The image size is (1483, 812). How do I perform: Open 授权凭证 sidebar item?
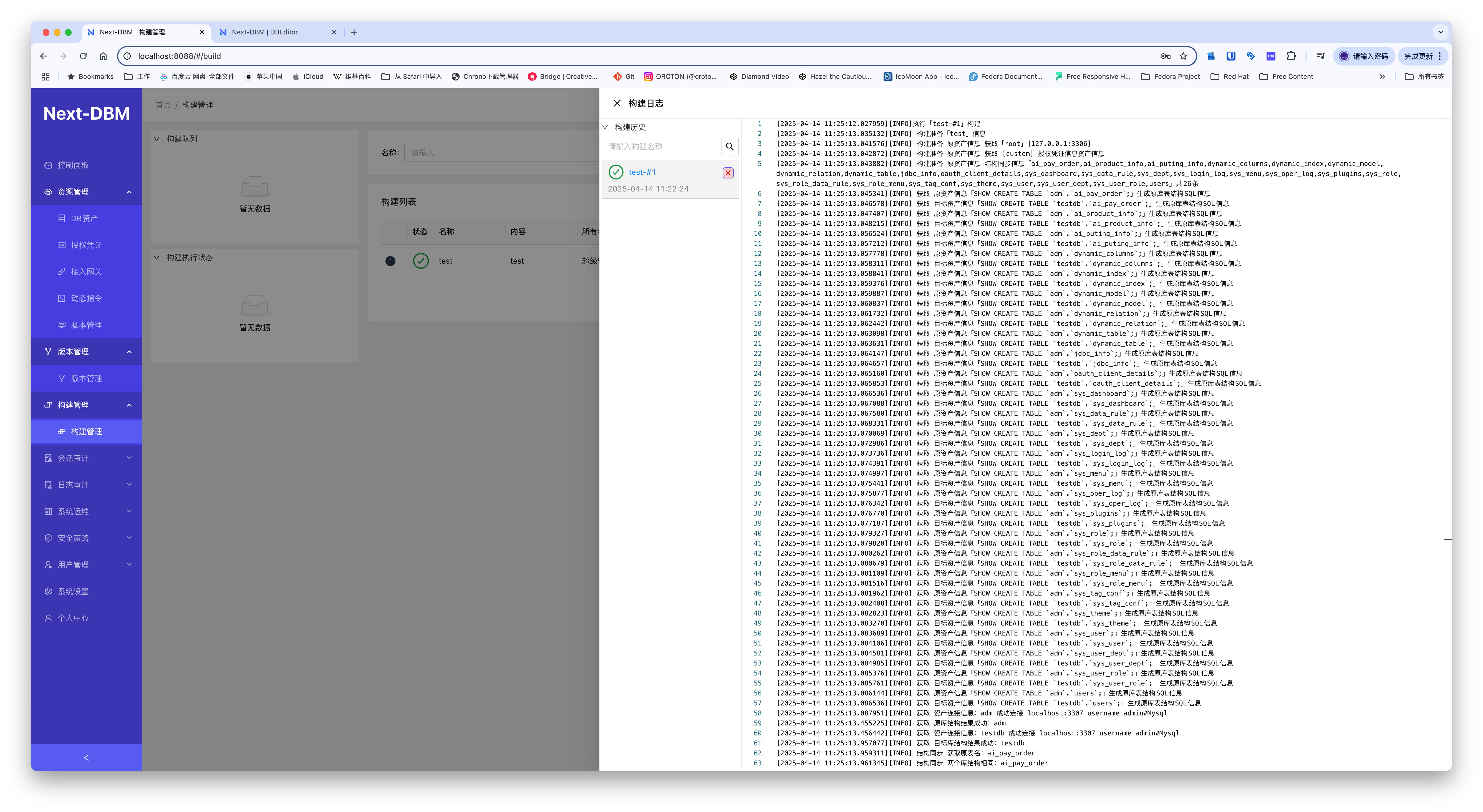[86, 245]
